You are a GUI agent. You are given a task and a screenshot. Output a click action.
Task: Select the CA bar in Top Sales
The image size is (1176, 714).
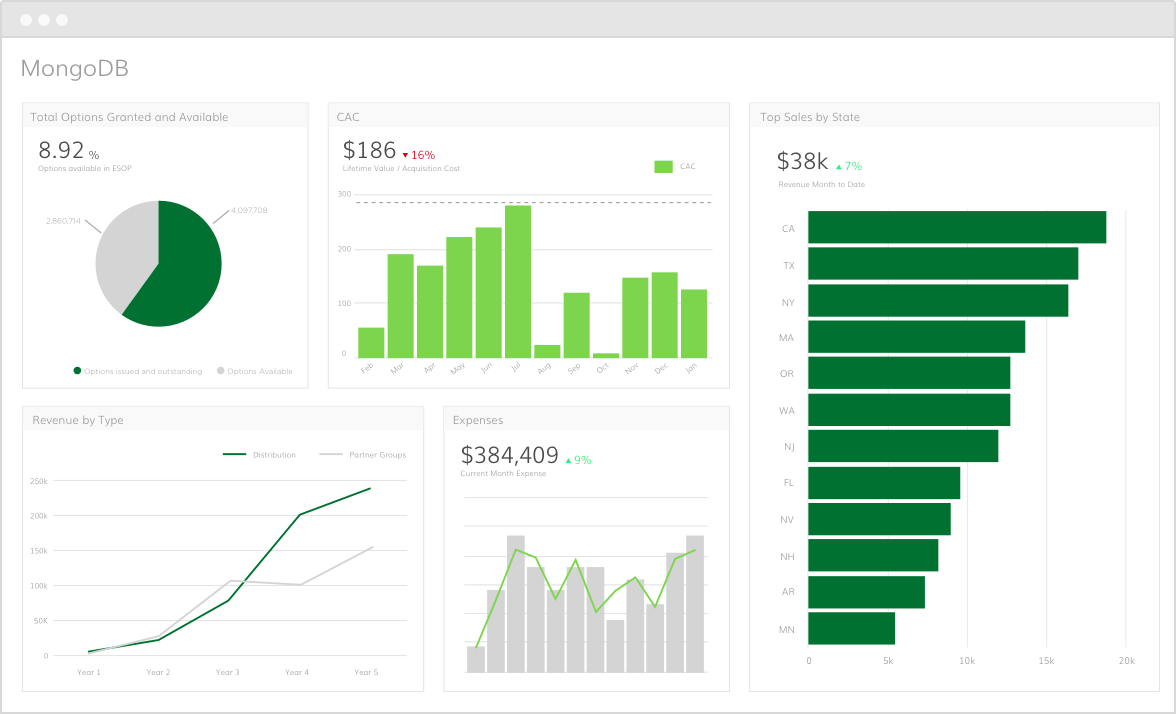[x=956, y=227]
